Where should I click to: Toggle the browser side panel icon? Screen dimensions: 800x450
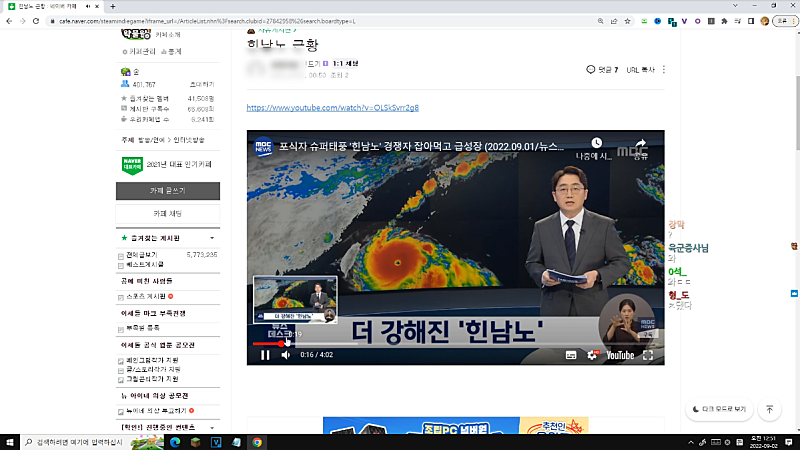(x=751, y=21)
